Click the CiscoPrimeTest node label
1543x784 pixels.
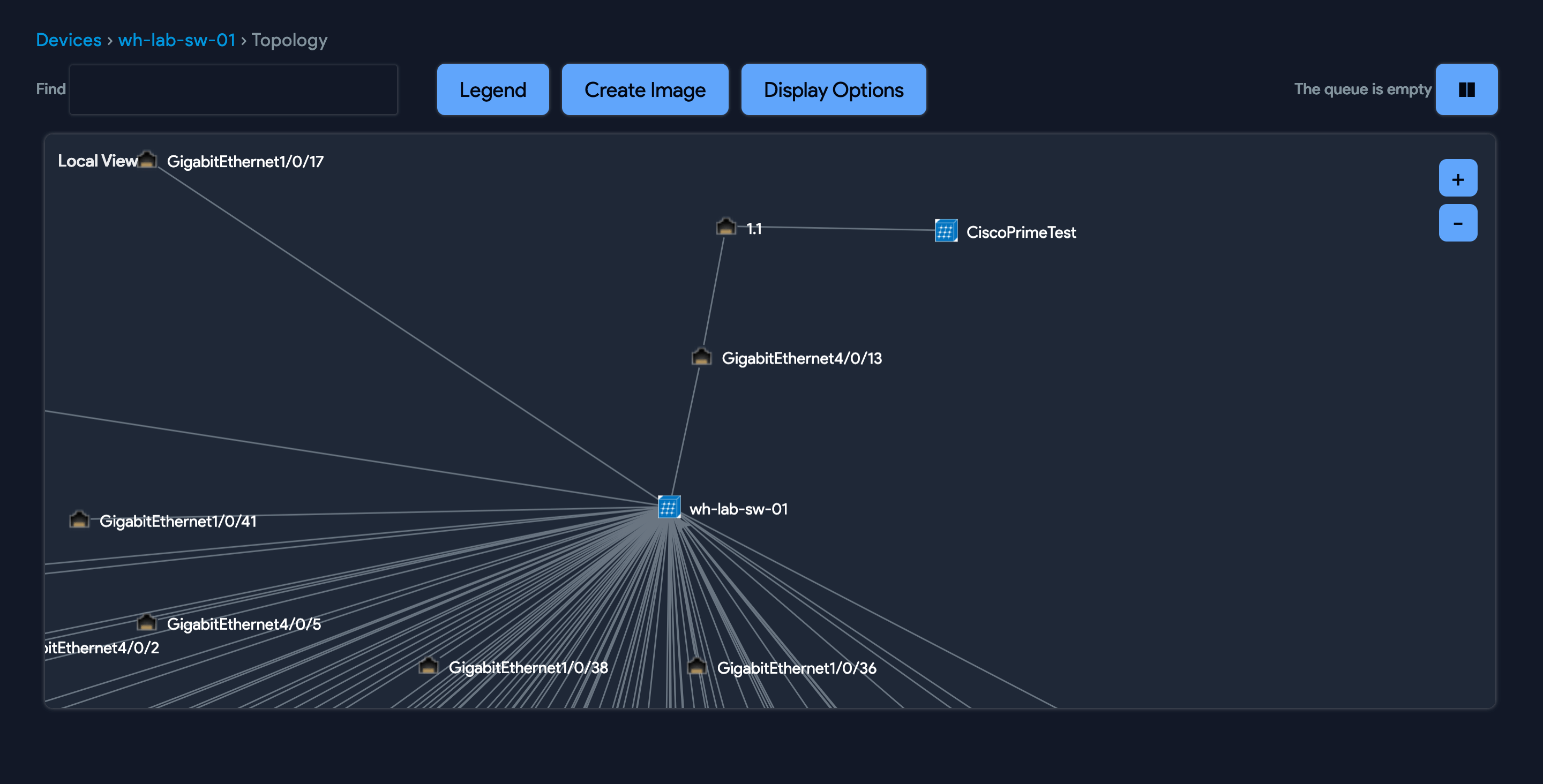click(x=1021, y=232)
